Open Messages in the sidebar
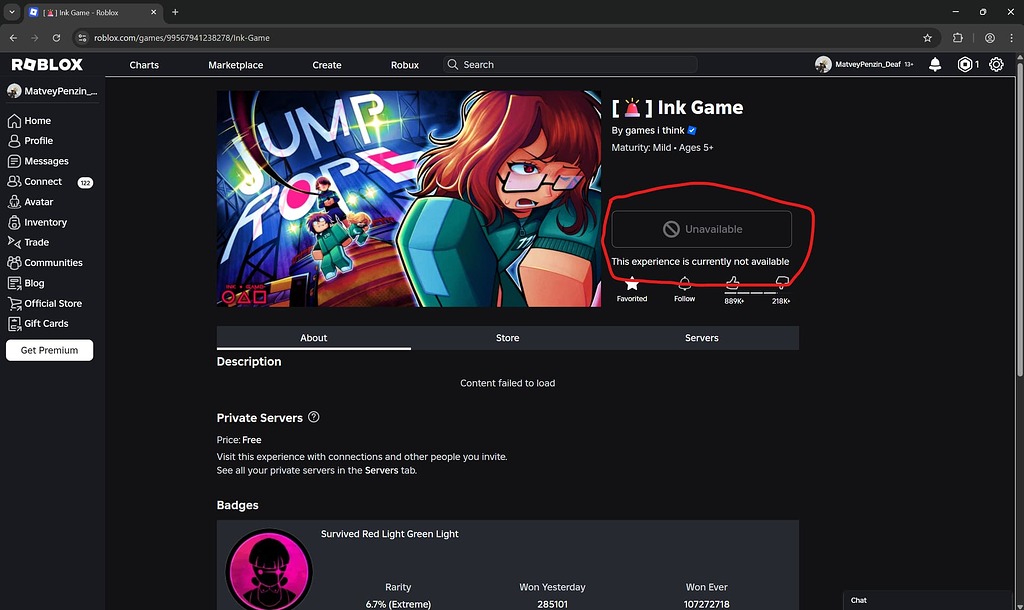Viewport: 1024px width, 610px height. pos(38,161)
